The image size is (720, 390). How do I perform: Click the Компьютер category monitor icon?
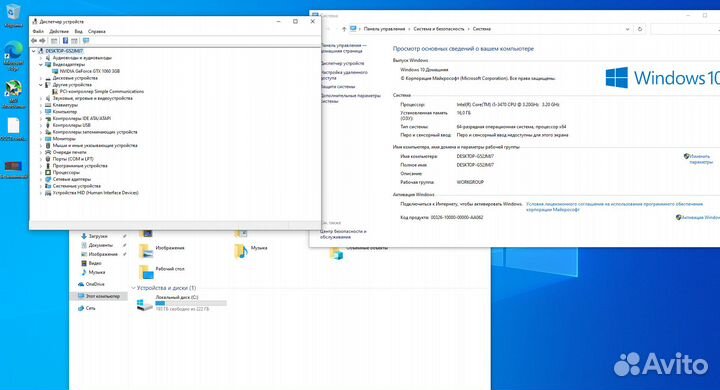(x=48, y=112)
